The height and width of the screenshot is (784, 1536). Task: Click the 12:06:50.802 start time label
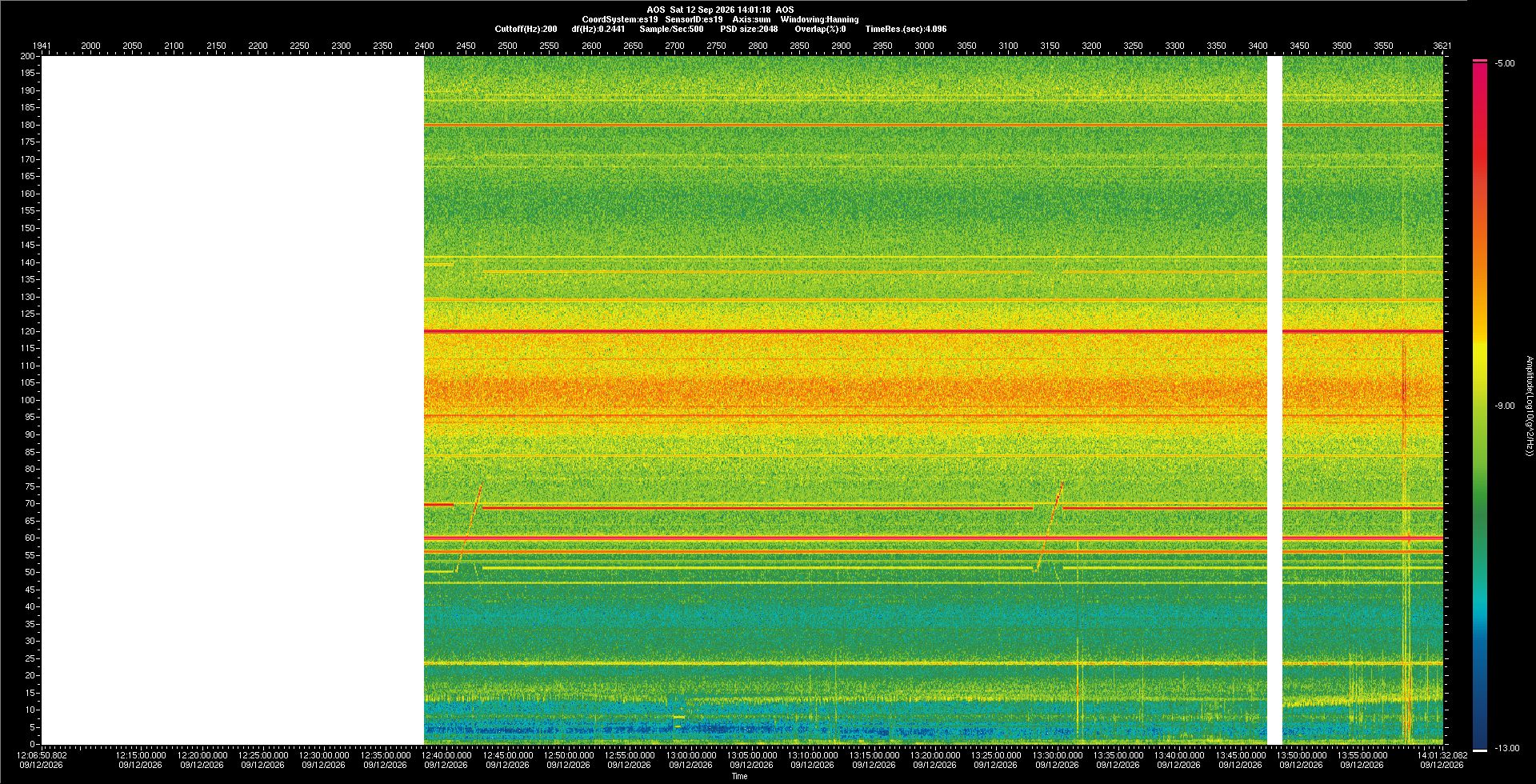(42, 755)
